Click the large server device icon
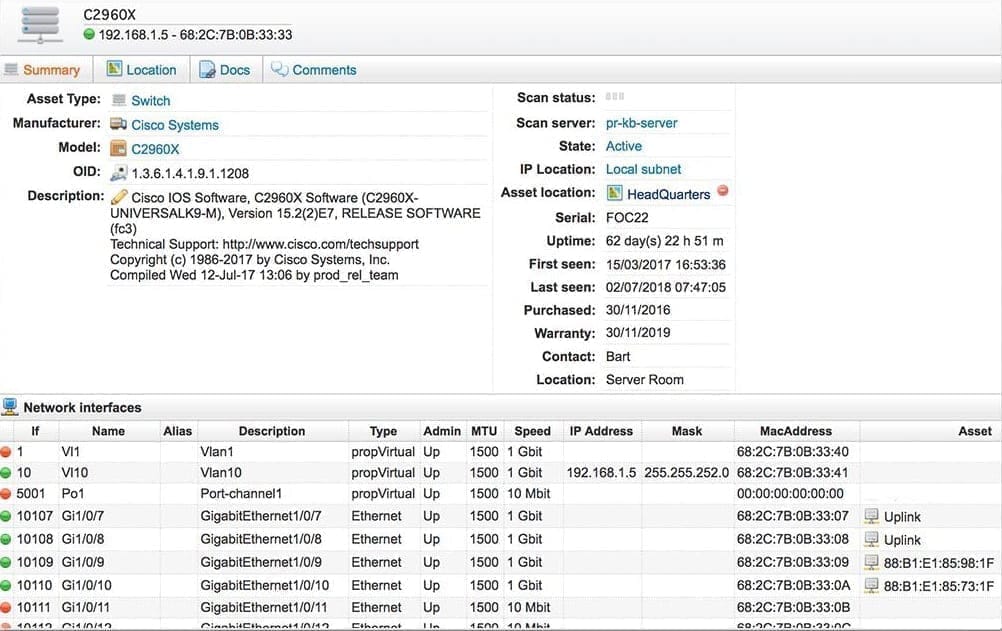1002x631 pixels. coord(40,24)
